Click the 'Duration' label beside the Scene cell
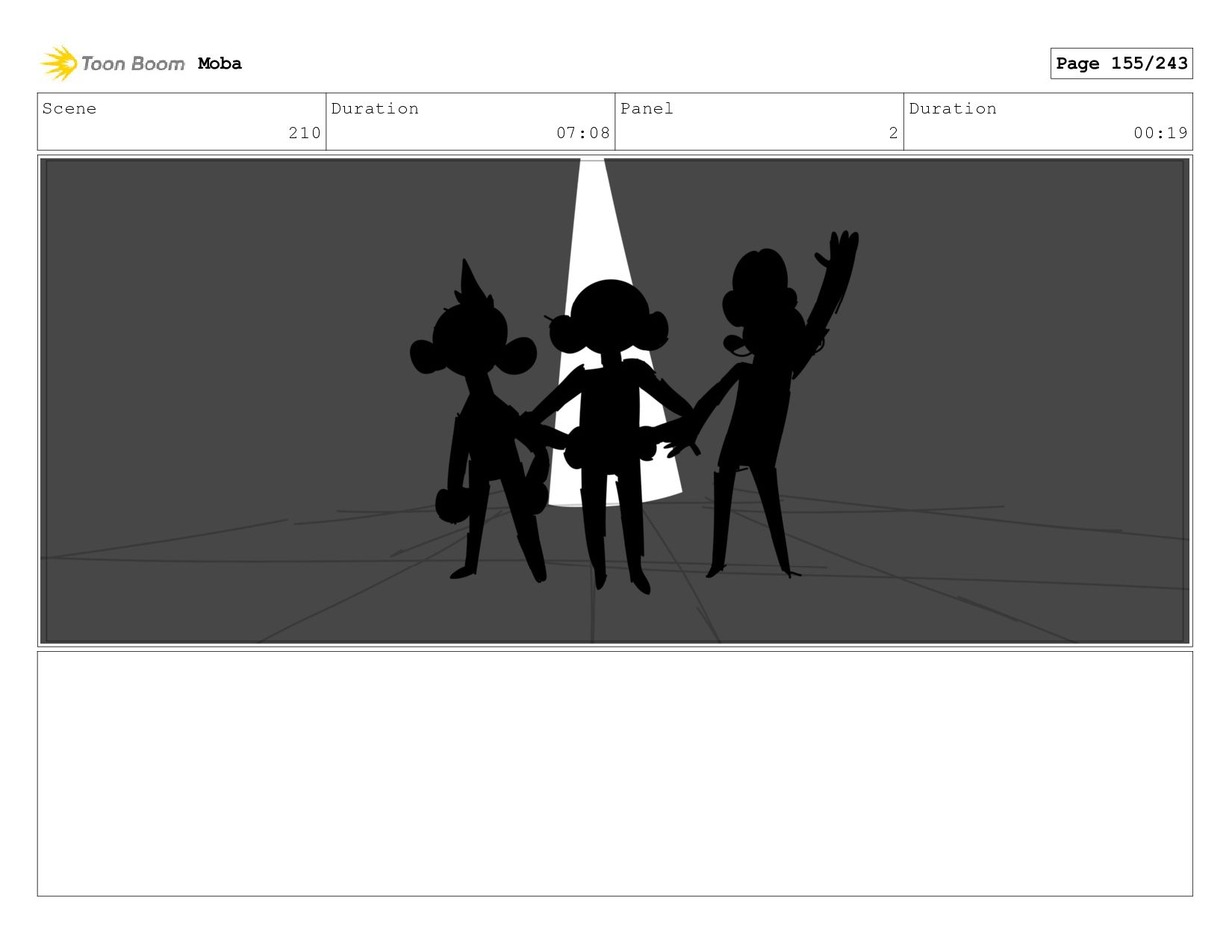Viewport: 1232px width, 952px height. coord(375,108)
